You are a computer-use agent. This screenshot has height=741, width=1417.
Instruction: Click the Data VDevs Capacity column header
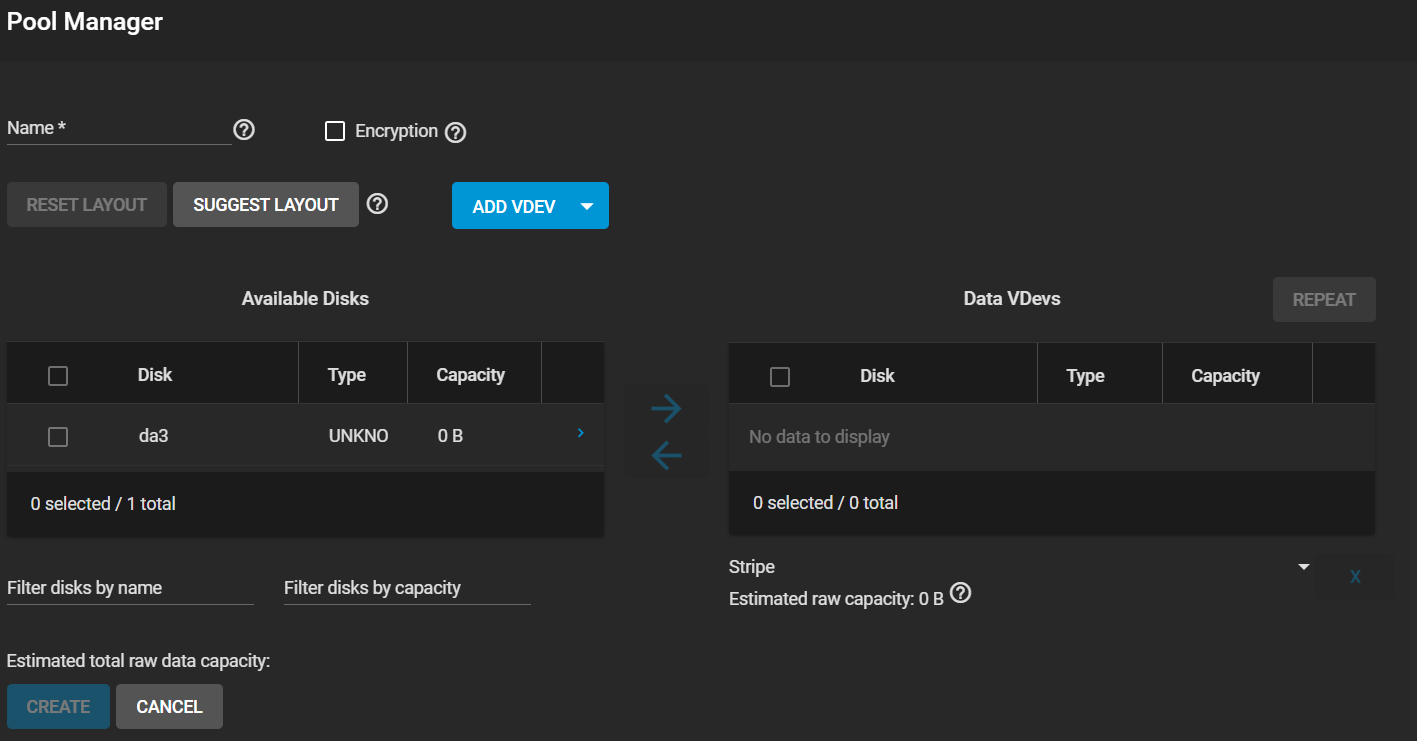pos(1225,376)
